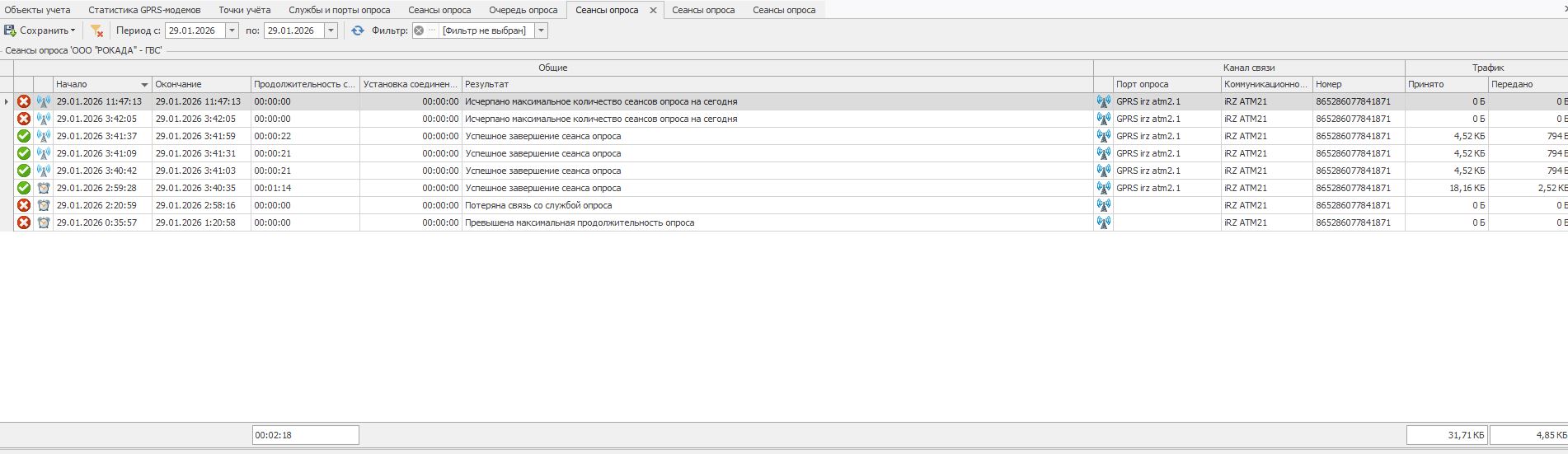Switch to the Очередь опроса tab
The height and width of the screenshot is (454, 1568).
tap(523, 10)
